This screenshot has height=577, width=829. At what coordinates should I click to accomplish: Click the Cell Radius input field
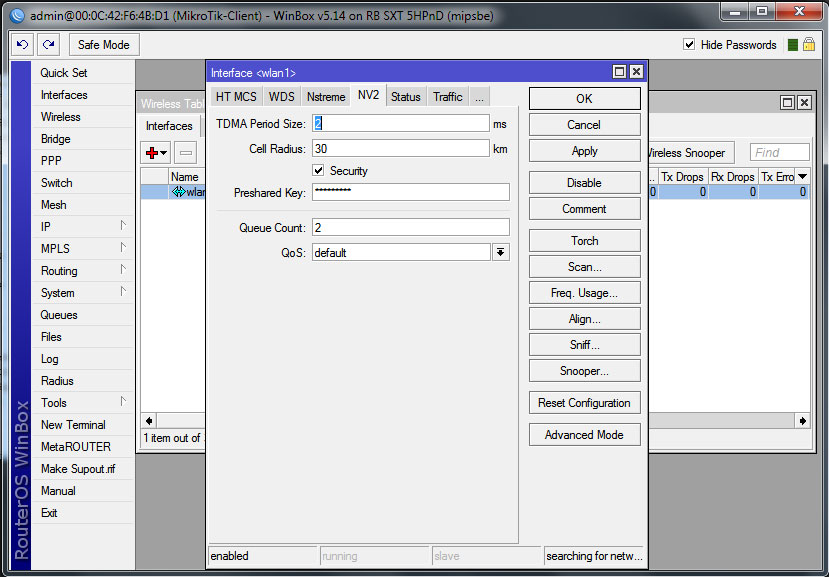pos(399,148)
